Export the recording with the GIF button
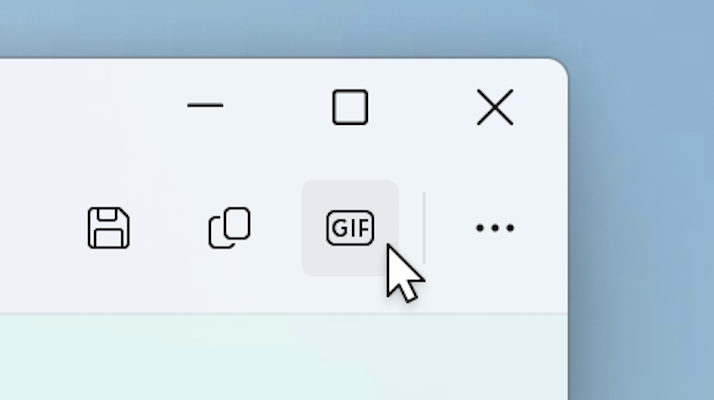The width and height of the screenshot is (714, 400). [350, 228]
